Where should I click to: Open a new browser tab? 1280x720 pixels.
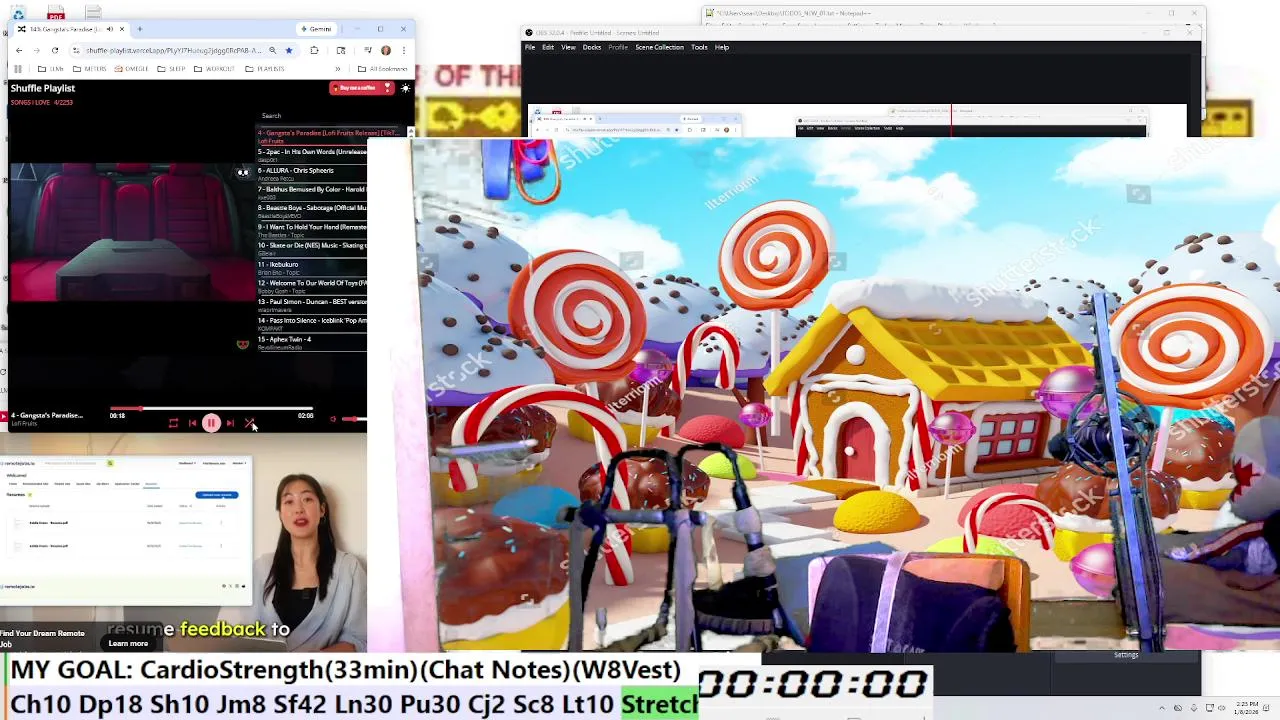point(140,29)
